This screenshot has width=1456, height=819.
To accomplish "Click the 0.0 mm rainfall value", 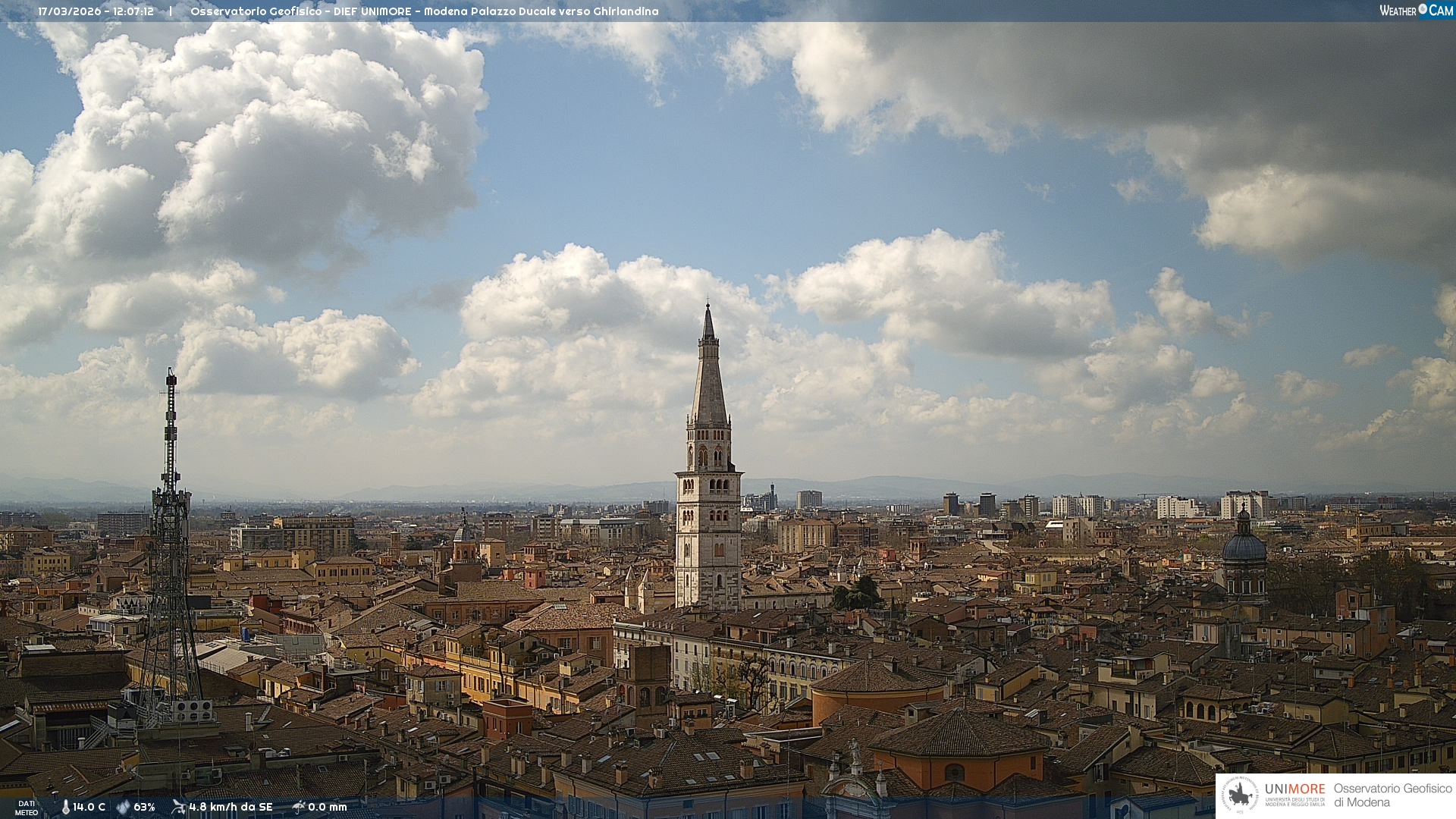I will click(x=328, y=807).
